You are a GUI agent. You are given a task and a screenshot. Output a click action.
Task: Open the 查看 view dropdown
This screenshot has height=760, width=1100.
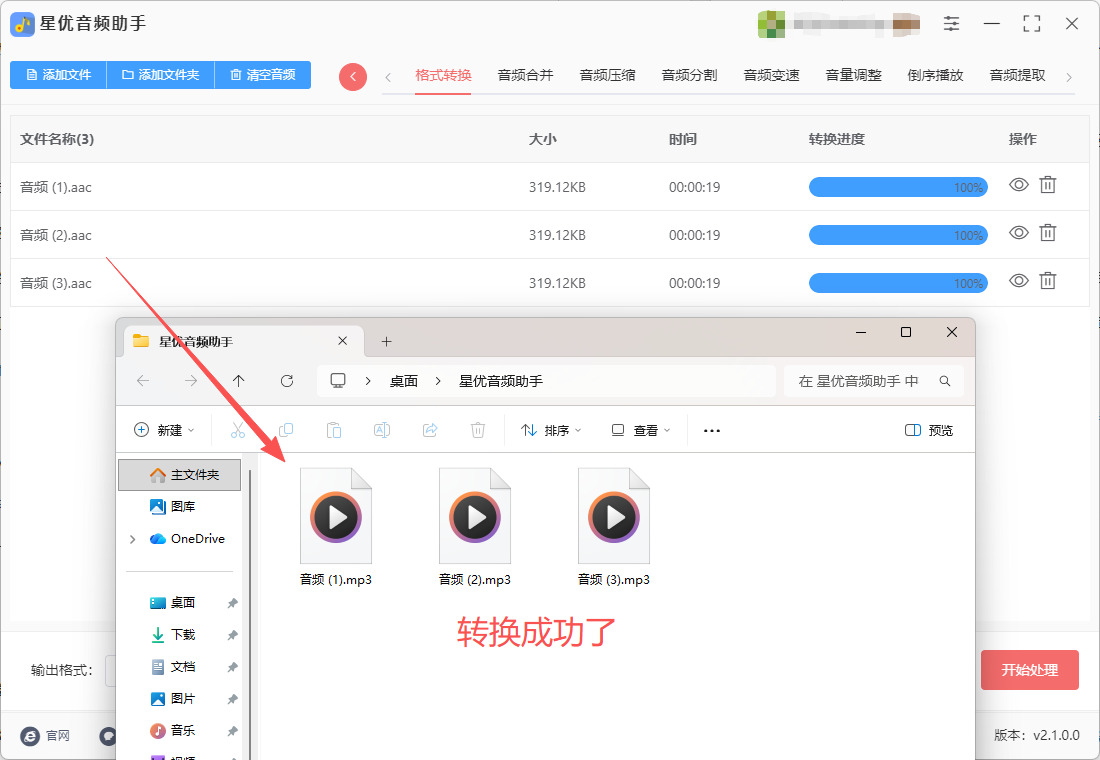[641, 430]
